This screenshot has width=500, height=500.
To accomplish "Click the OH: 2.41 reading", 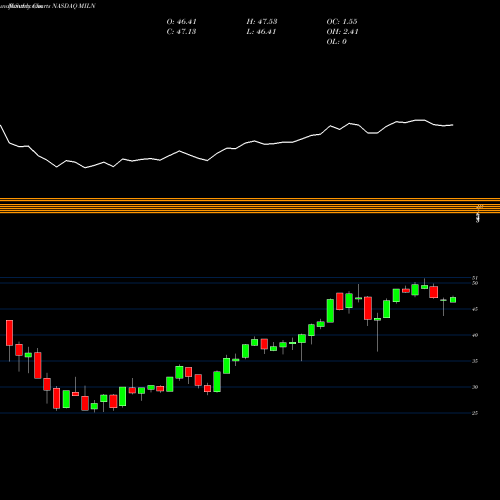I will (342, 32).
